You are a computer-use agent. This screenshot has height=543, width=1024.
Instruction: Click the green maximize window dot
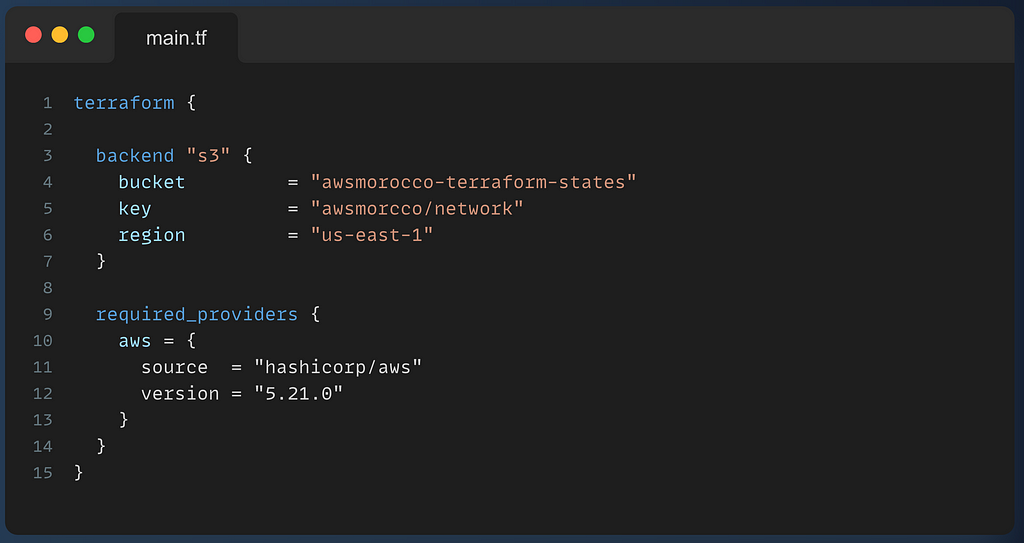pyautogui.click(x=86, y=35)
